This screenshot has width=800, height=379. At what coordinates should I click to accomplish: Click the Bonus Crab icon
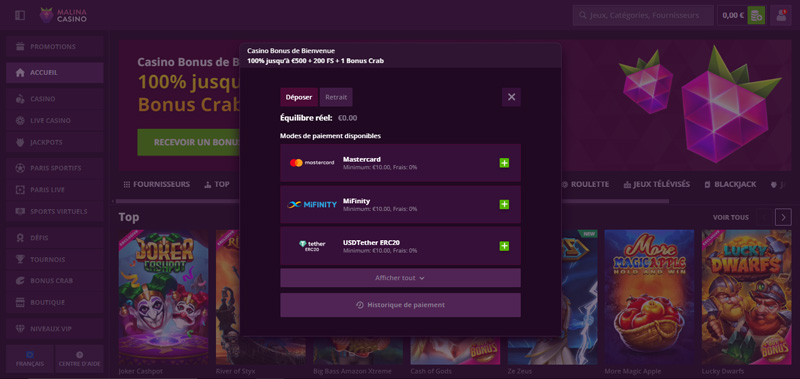20,281
